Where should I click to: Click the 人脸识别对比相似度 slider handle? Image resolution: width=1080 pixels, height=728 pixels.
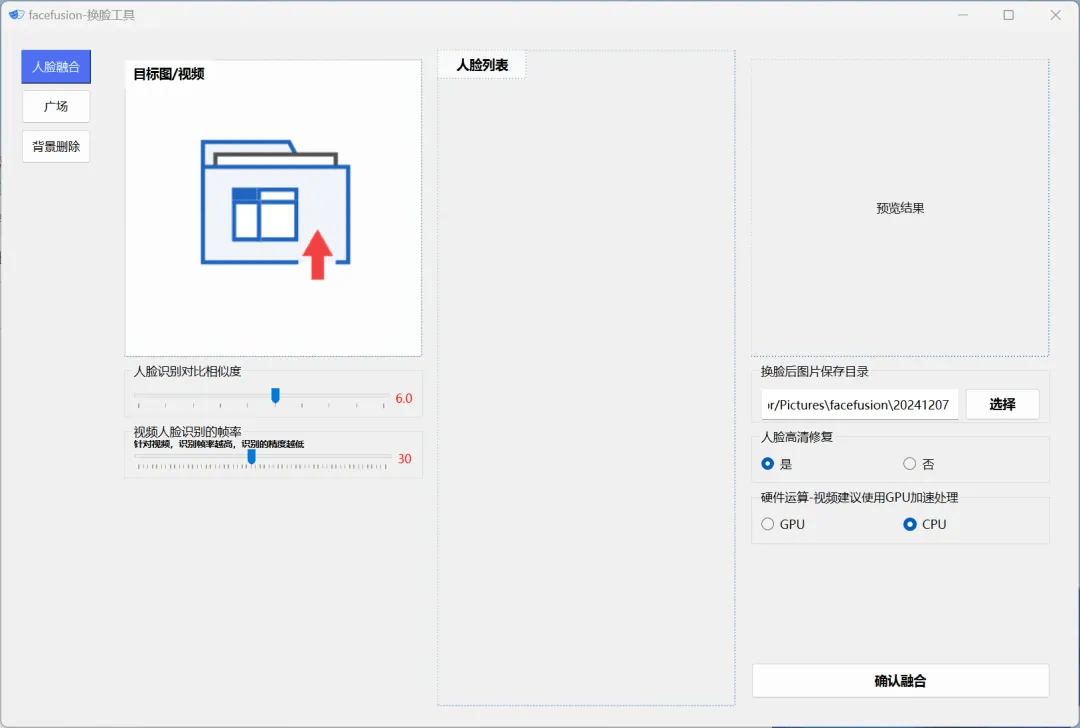275,397
